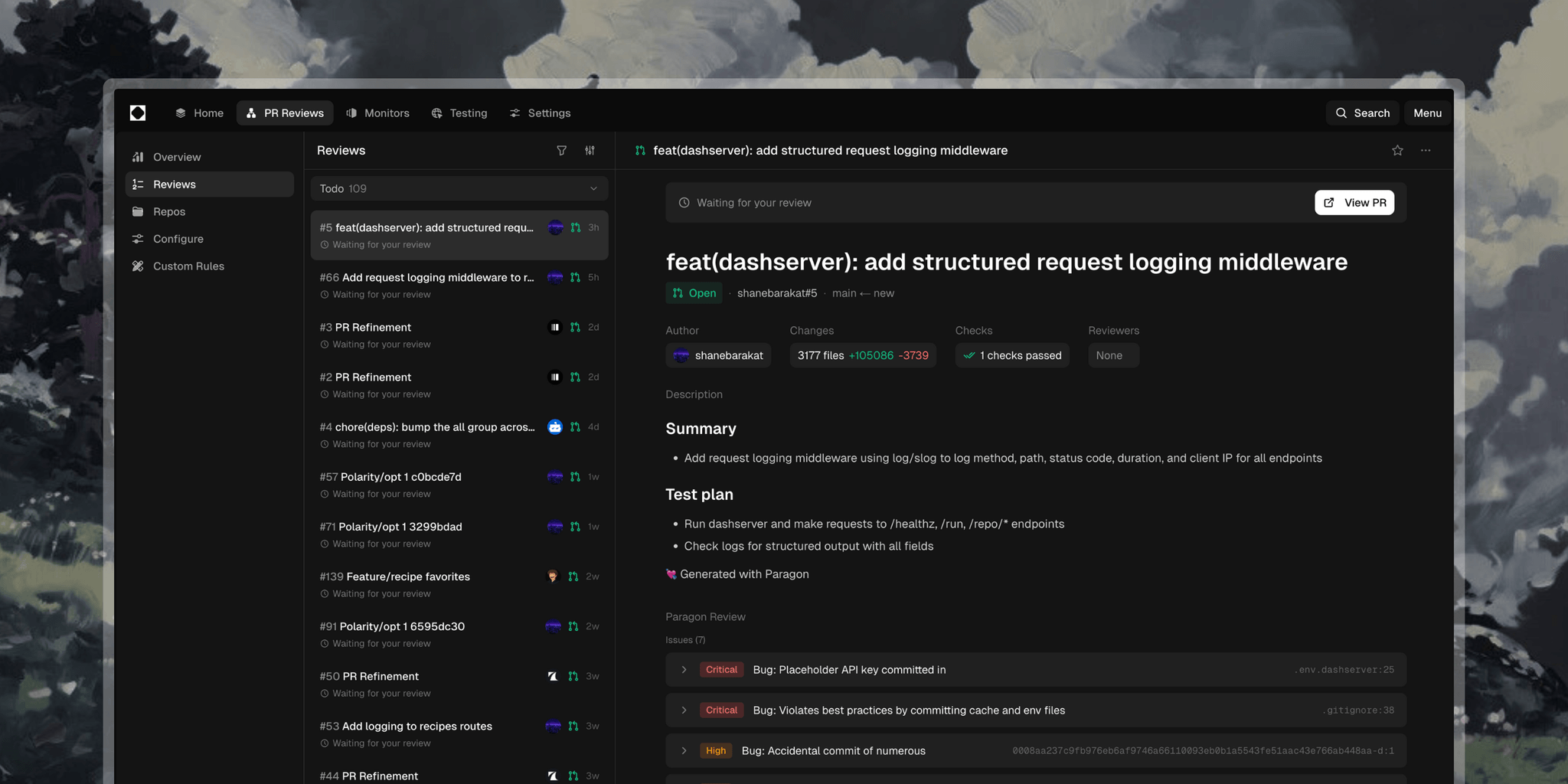Open the Repos section in sidebar
The height and width of the screenshot is (784, 1568).
coord(169,211)
